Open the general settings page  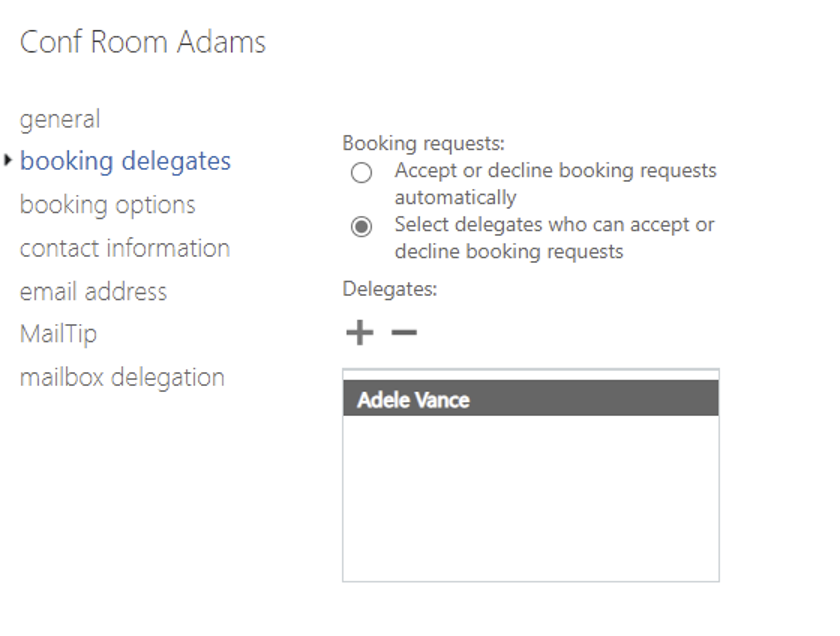pos(60,118)
